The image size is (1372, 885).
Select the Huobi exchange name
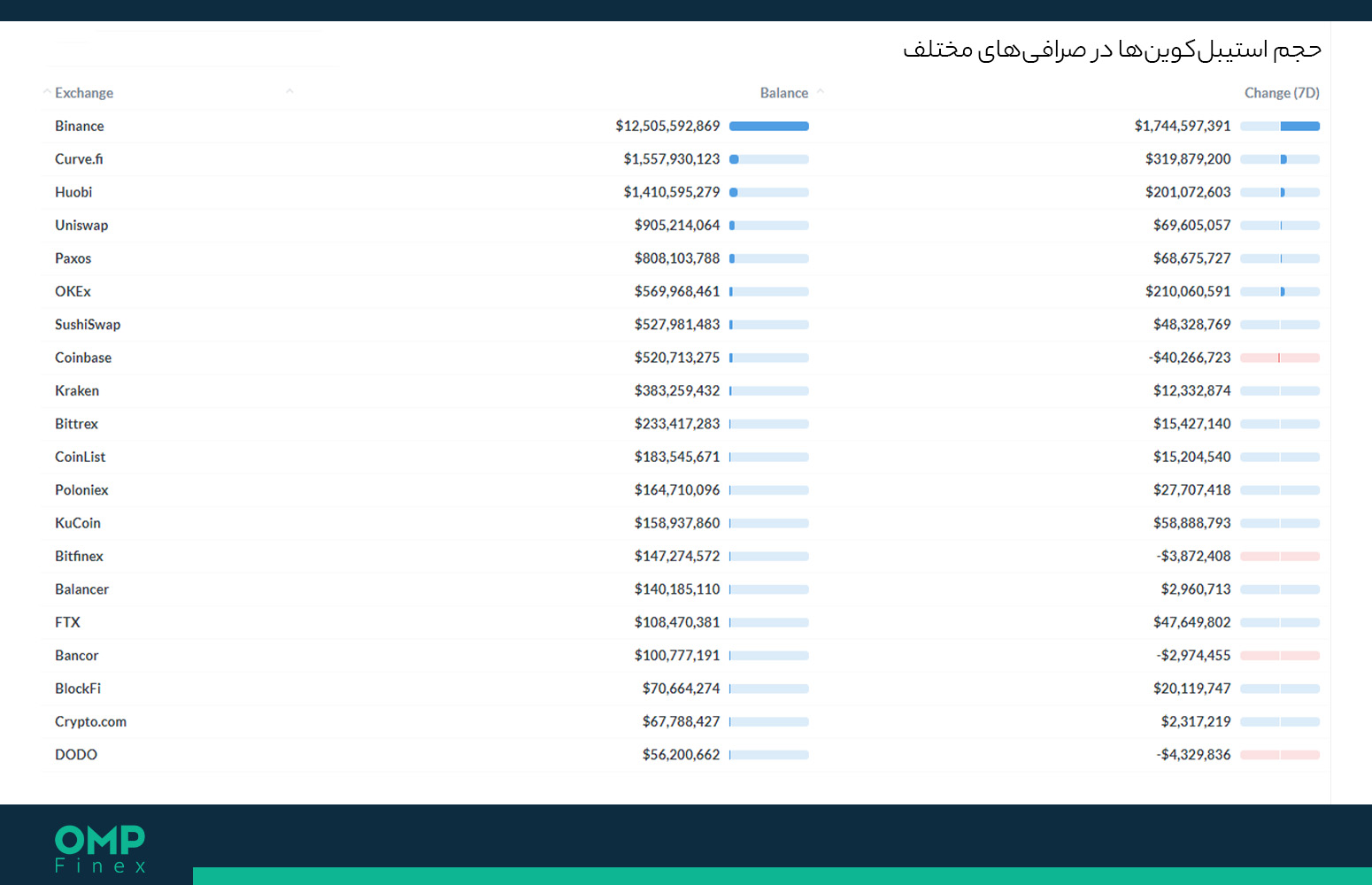[73, 192]
